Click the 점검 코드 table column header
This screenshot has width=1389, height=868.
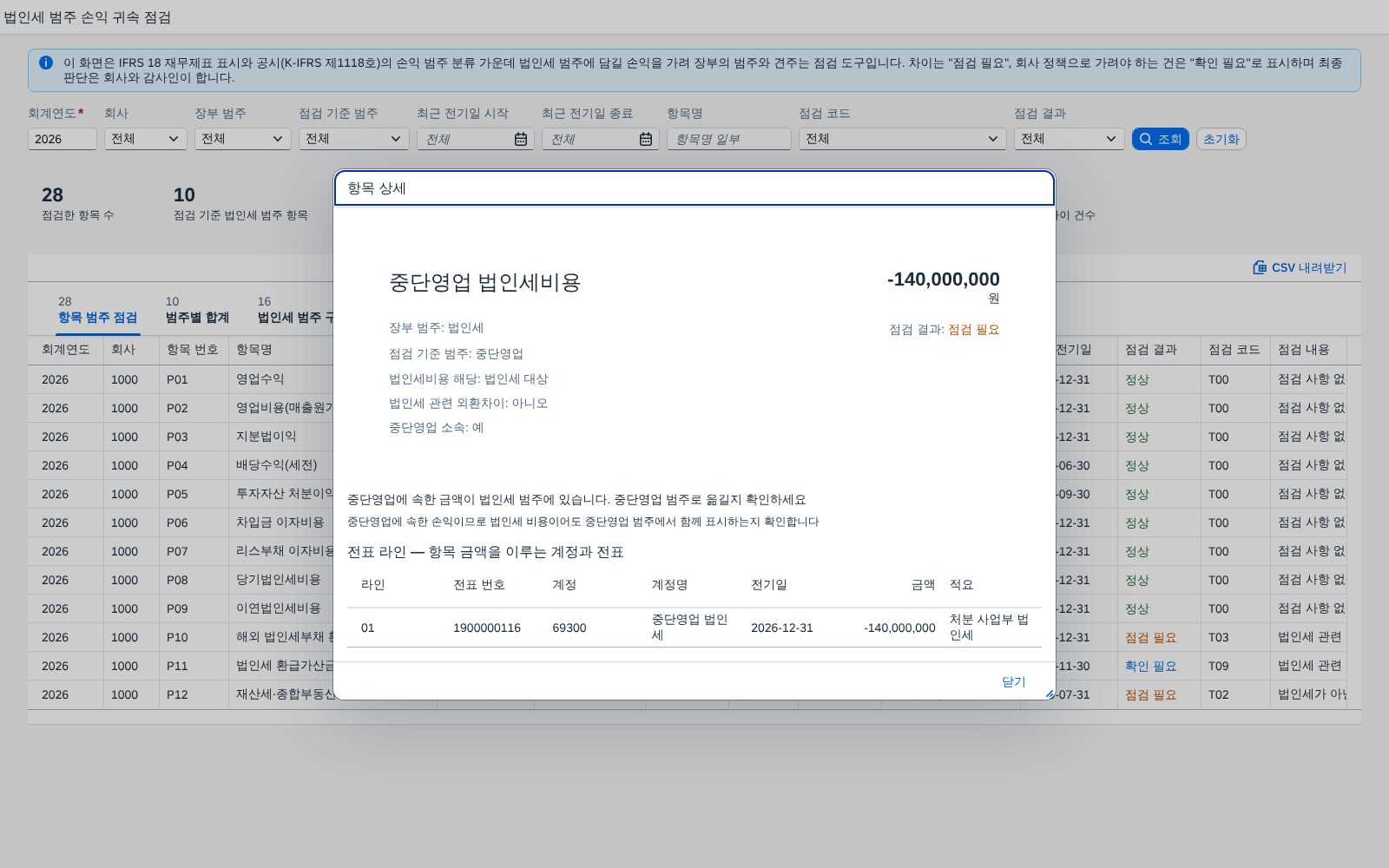point(1234,350)
